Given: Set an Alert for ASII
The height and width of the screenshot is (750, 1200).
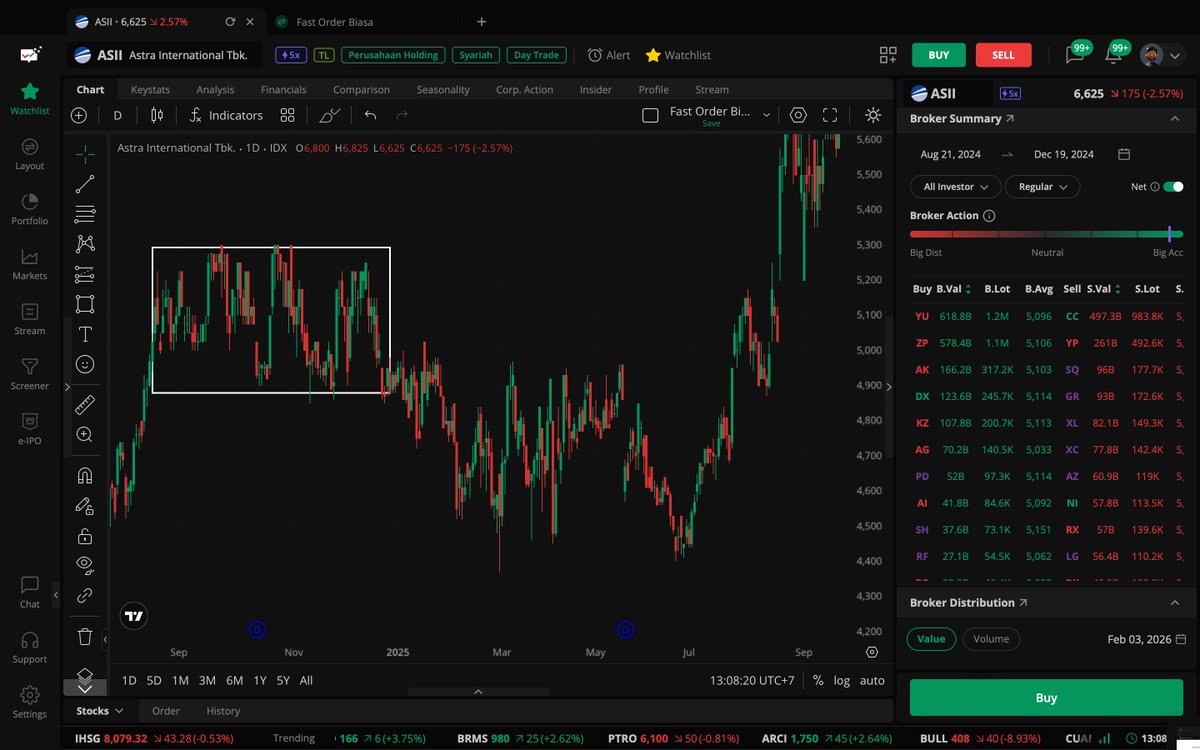Looking at the screenshot, I should [x=609, y=55].
